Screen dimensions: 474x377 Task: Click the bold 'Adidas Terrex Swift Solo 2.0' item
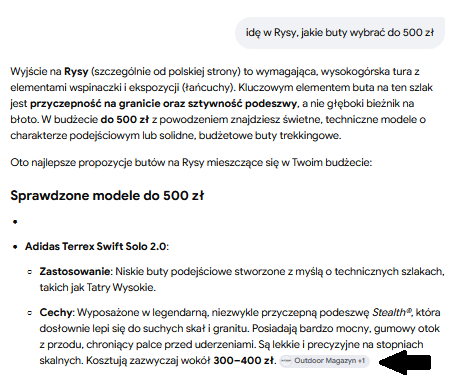[95, 246]
